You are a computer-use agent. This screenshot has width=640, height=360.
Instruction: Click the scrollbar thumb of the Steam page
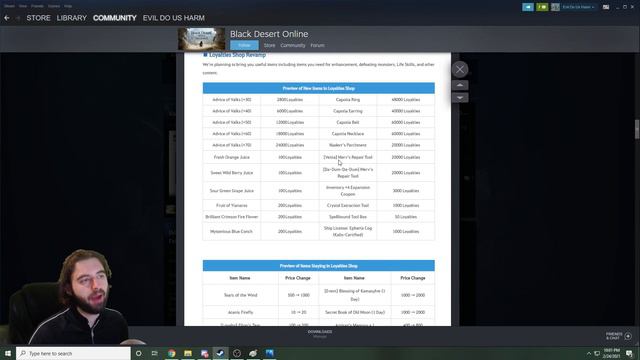637,130
